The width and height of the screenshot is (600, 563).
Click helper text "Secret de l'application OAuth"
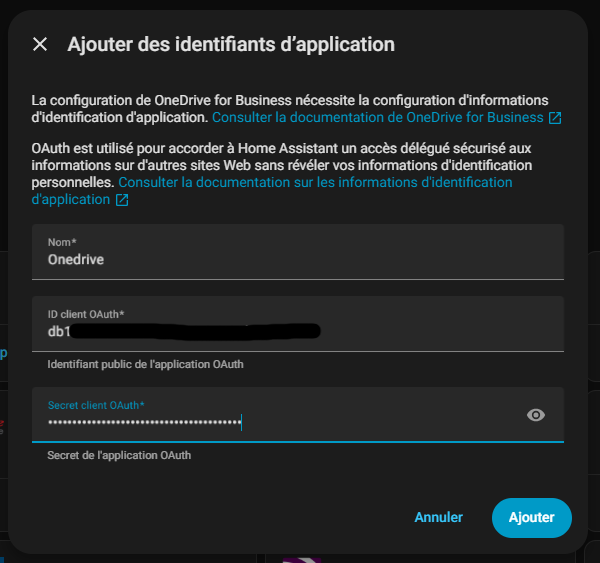point(119,455)
